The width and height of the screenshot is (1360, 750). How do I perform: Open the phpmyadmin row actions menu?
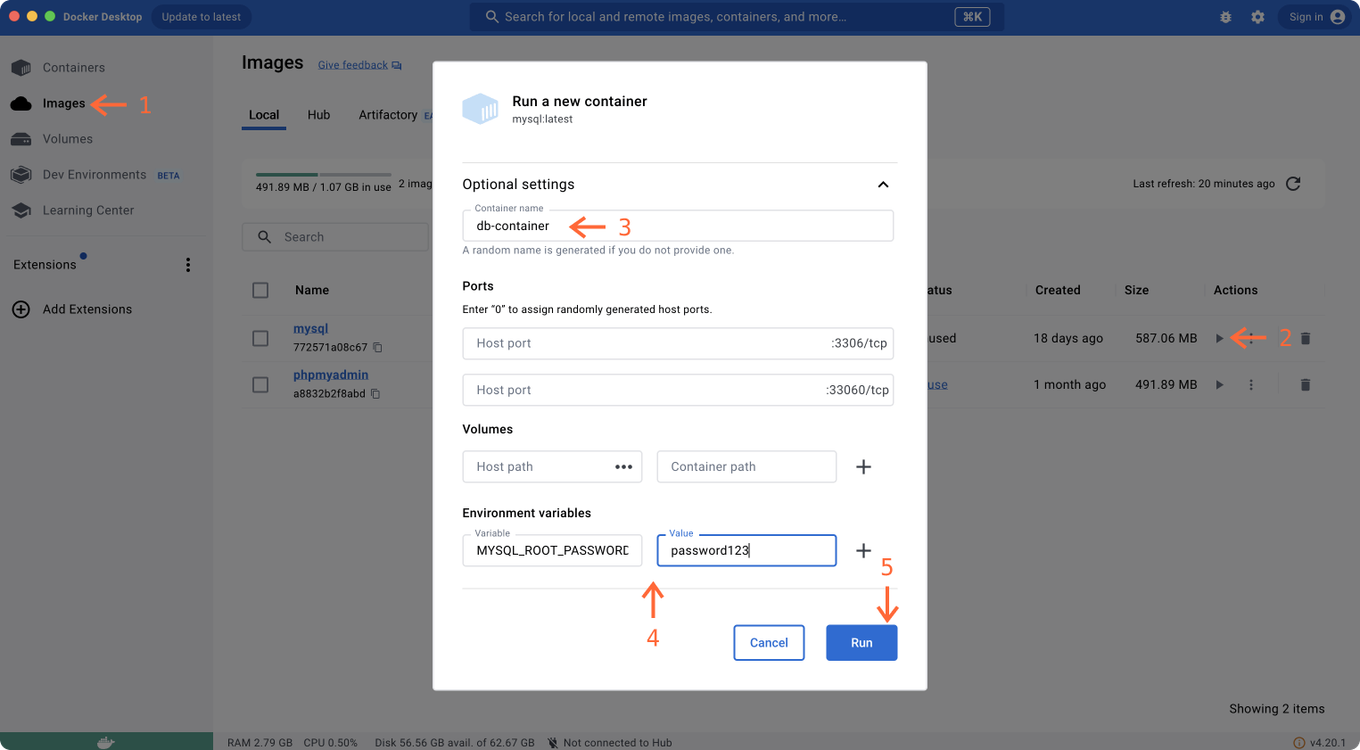click(1251, 384)
